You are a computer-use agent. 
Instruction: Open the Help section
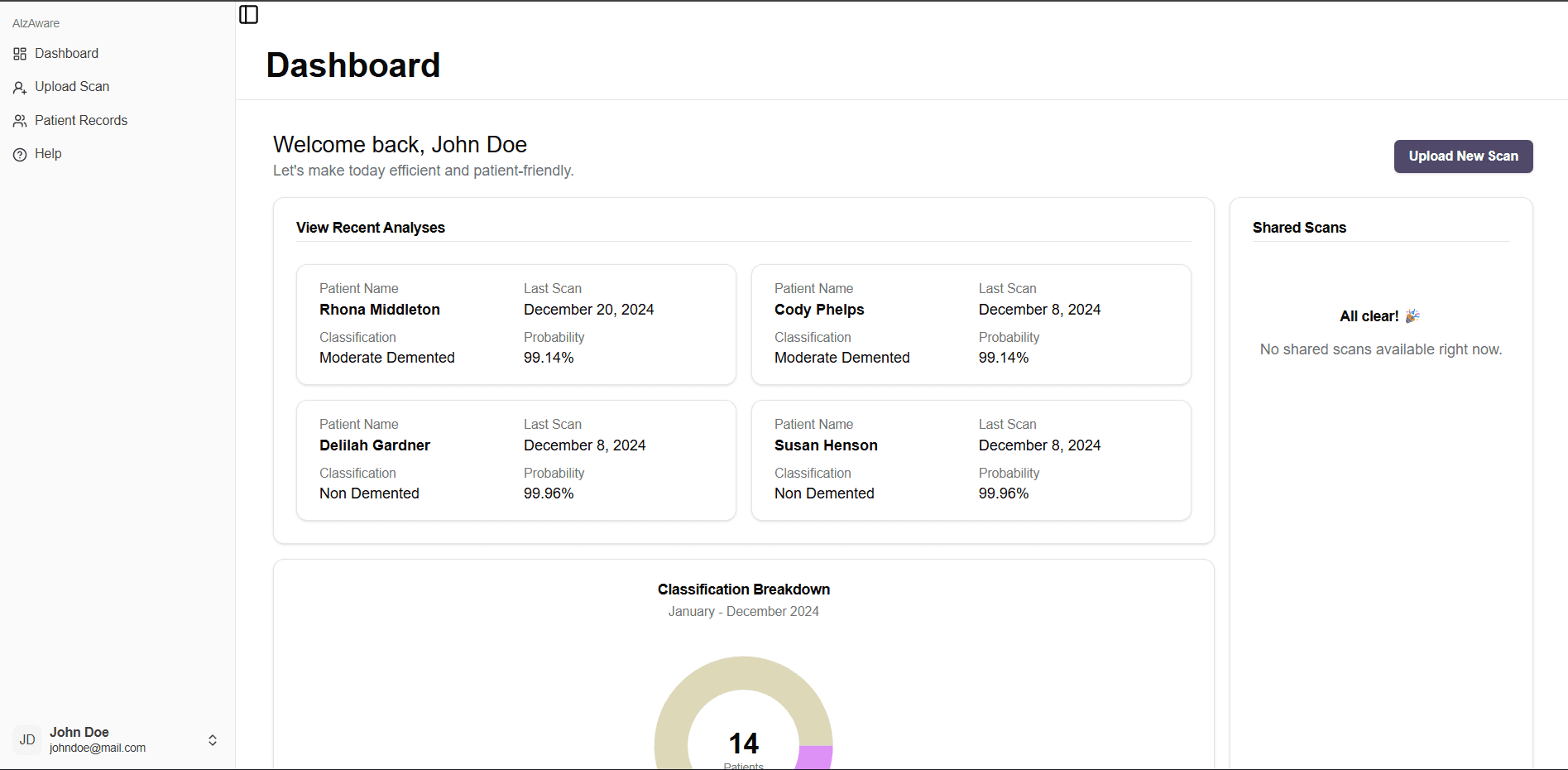48,154
